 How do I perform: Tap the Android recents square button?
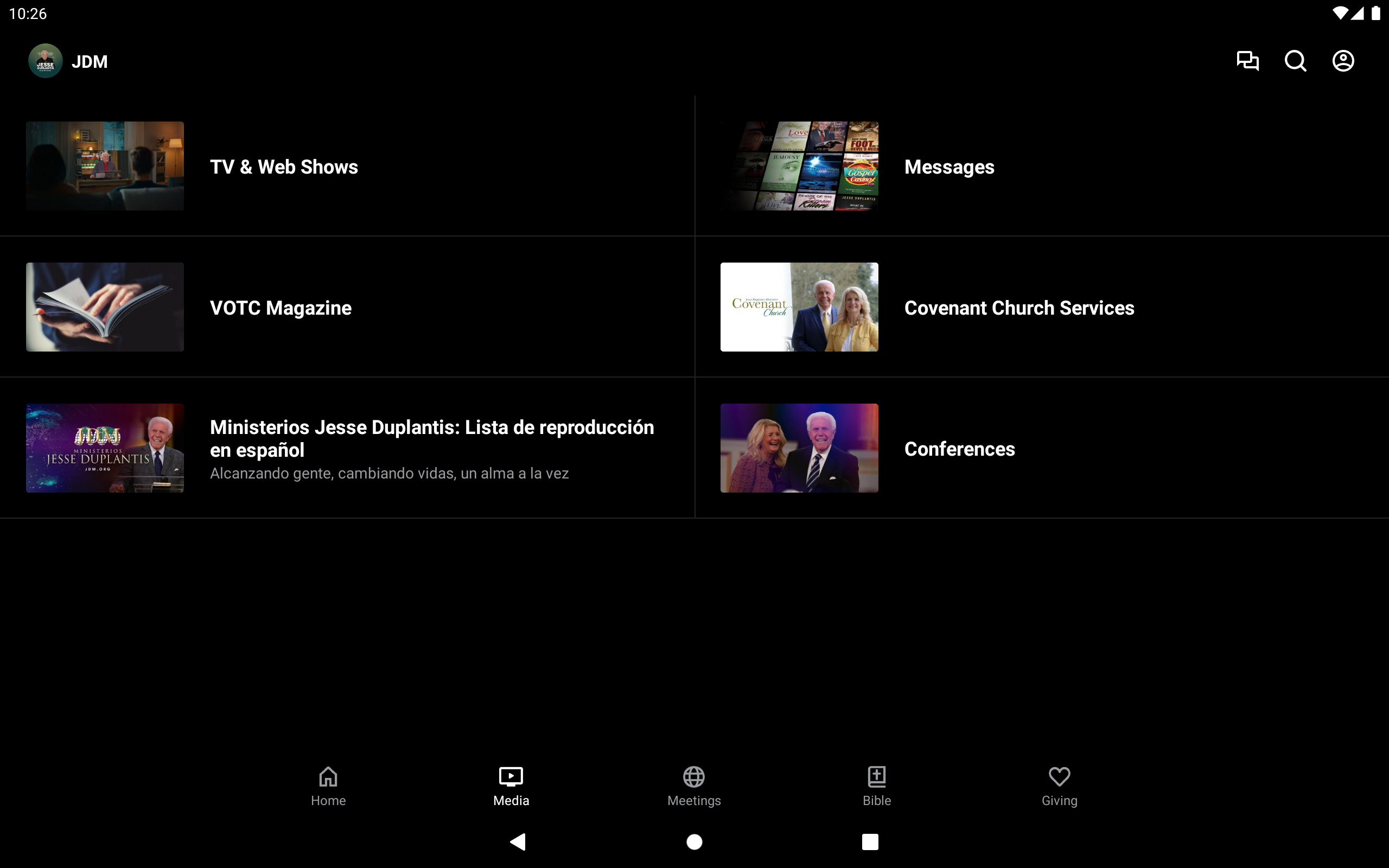click(870, 841)
